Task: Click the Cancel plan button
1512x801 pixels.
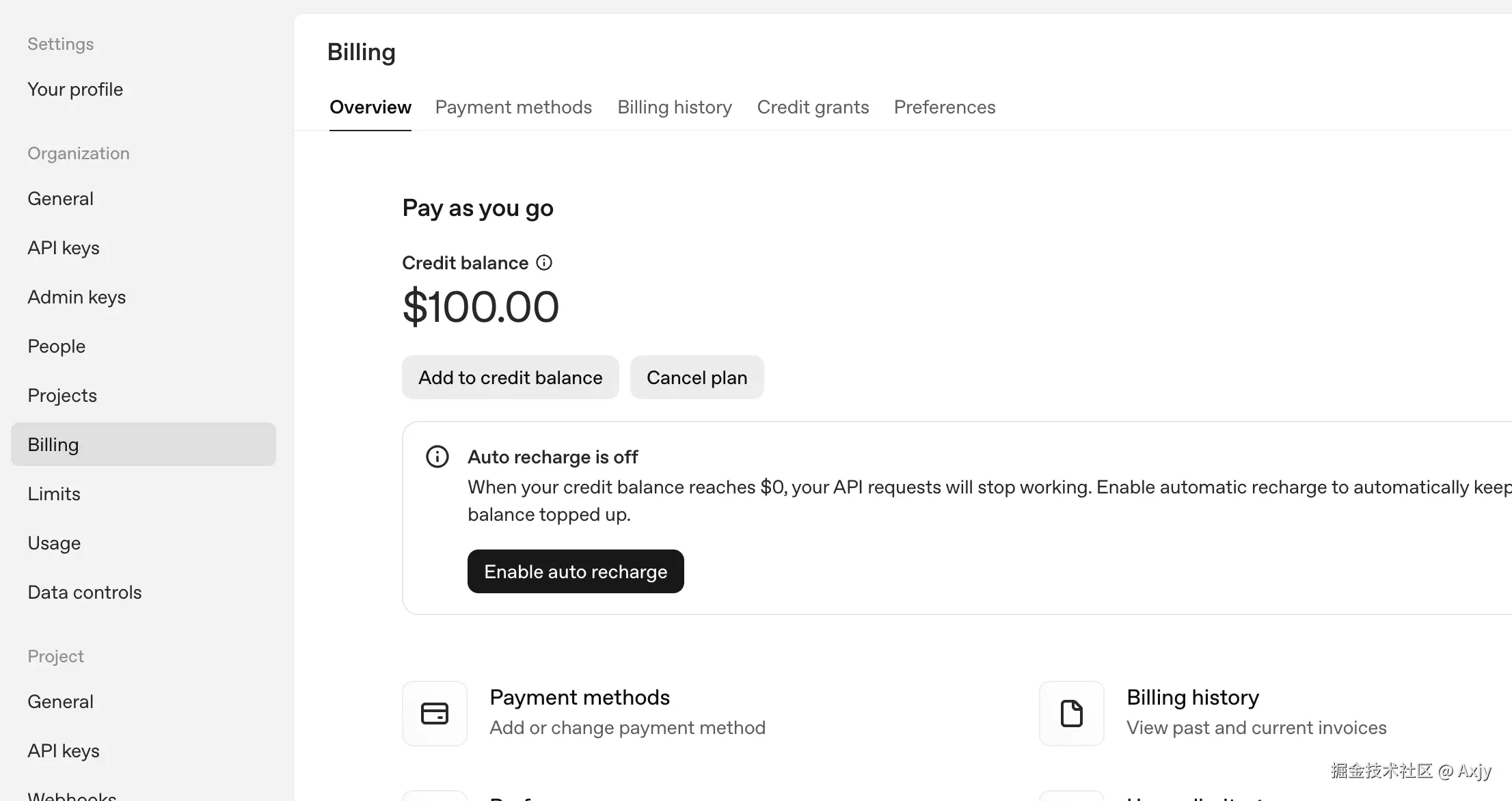Action: (697, 377)
